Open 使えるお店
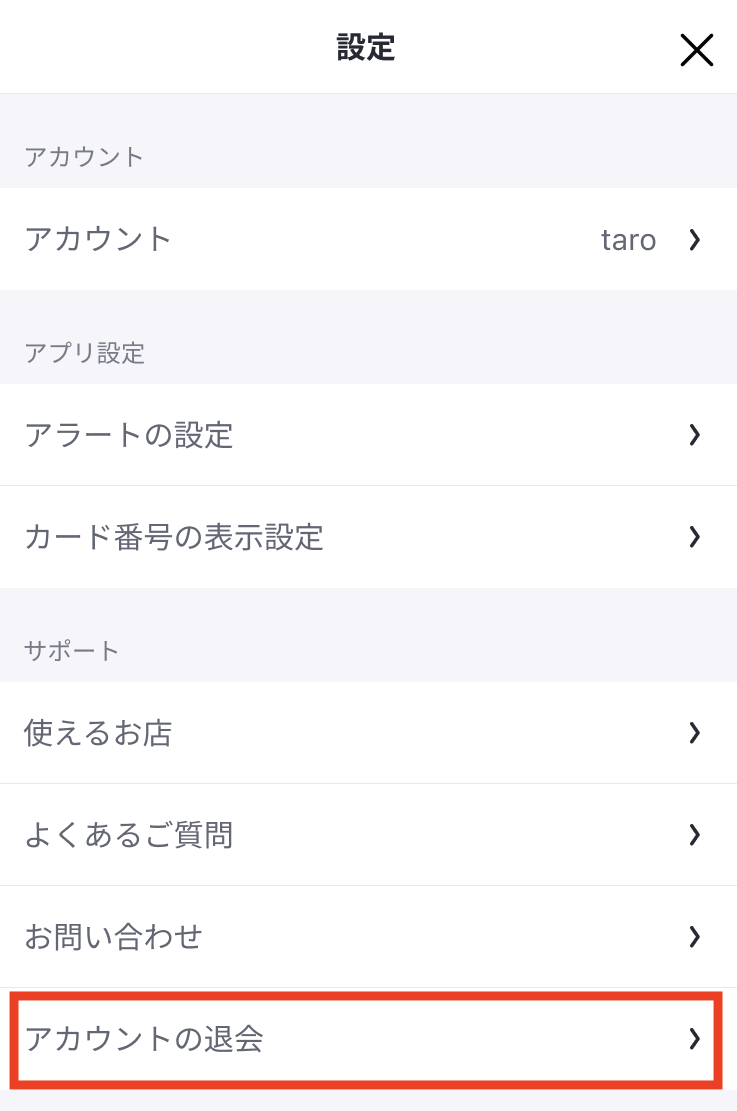Viewport: 737px width, 1111px height. tap(368, 733)
